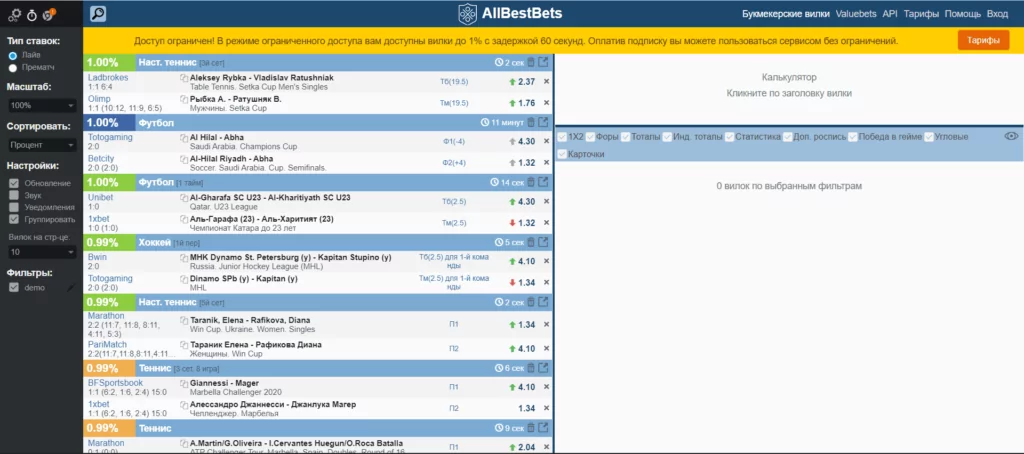The height and width of the screenshot is (454, 1024).
Task: Remove the Betcity 1.32 Ф2(+4) bet
Action: [x=547, y=163]
